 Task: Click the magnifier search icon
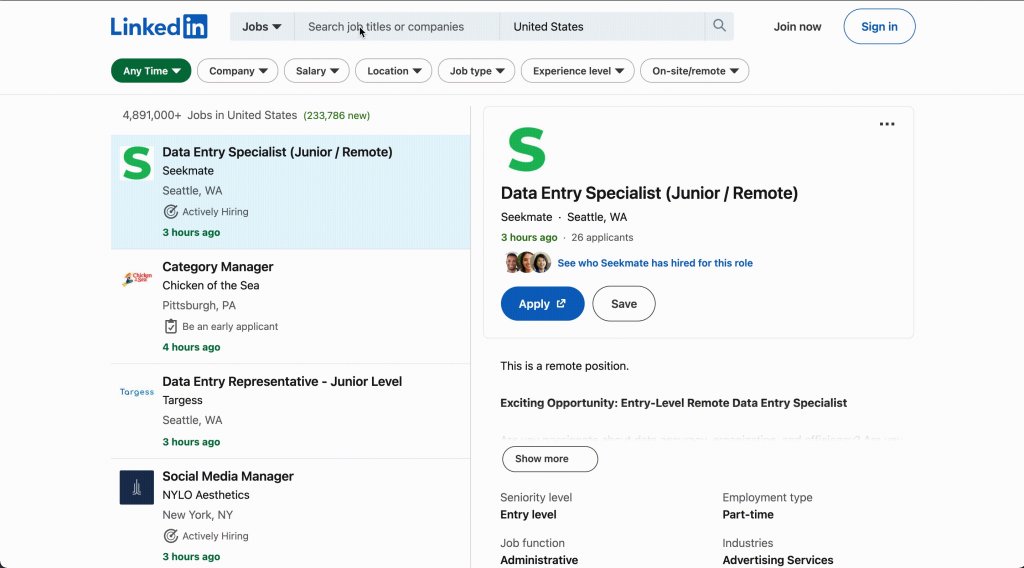tap(719, 25)
